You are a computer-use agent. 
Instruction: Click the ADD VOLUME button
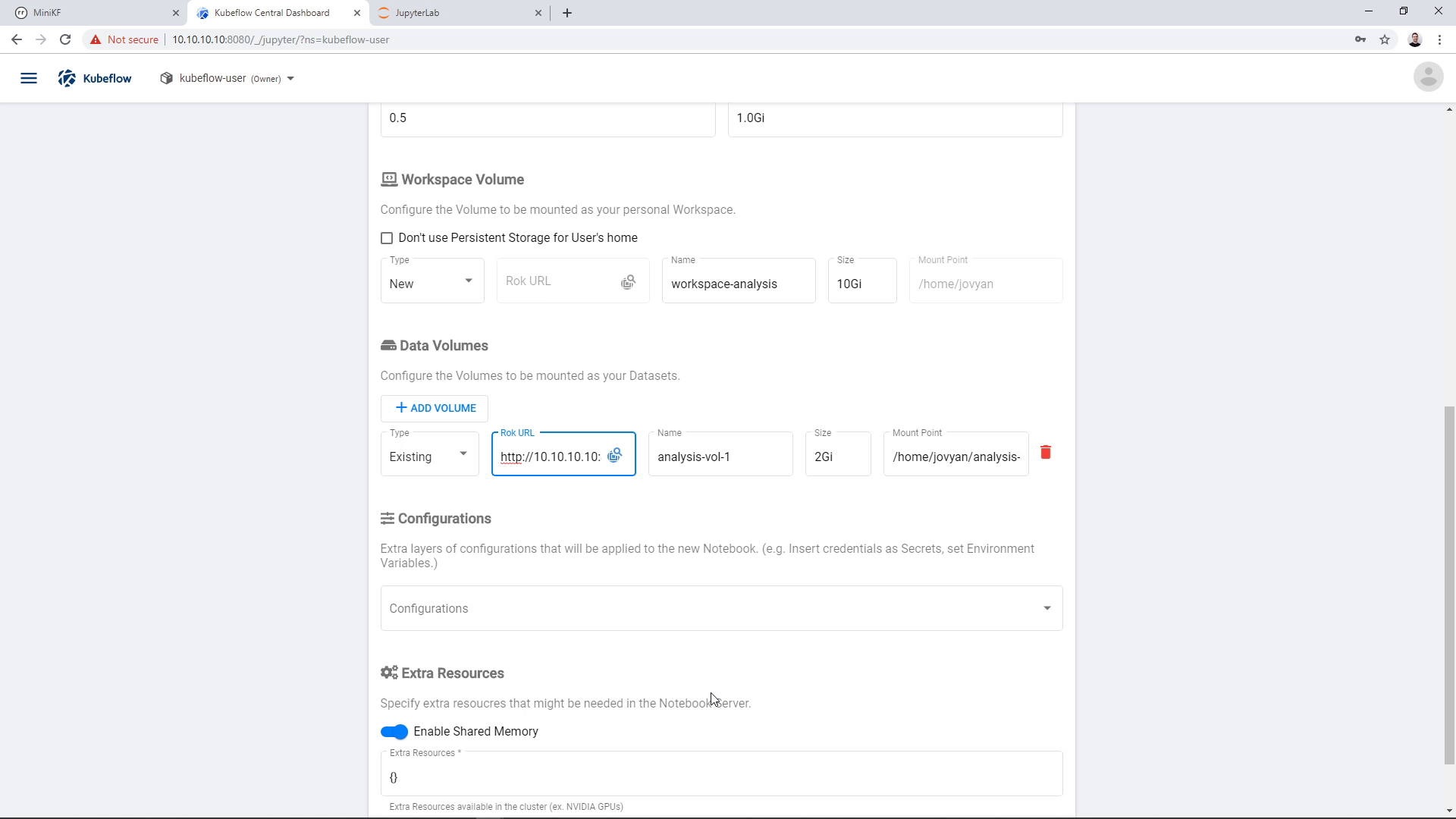435,408
